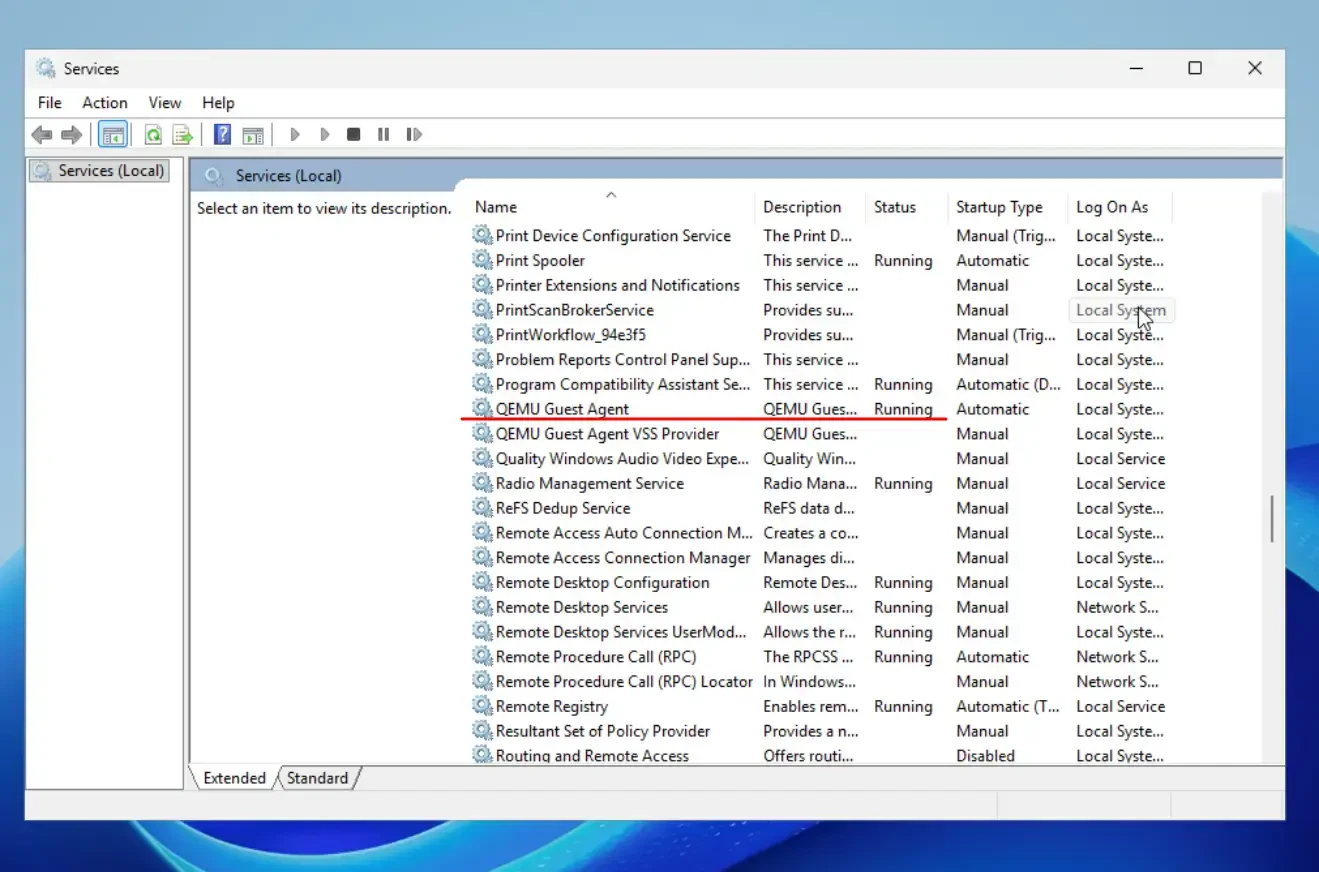Open Help using the question mark icon
Viewport: 1319px width, 872px height.
(x=221, y=134)
